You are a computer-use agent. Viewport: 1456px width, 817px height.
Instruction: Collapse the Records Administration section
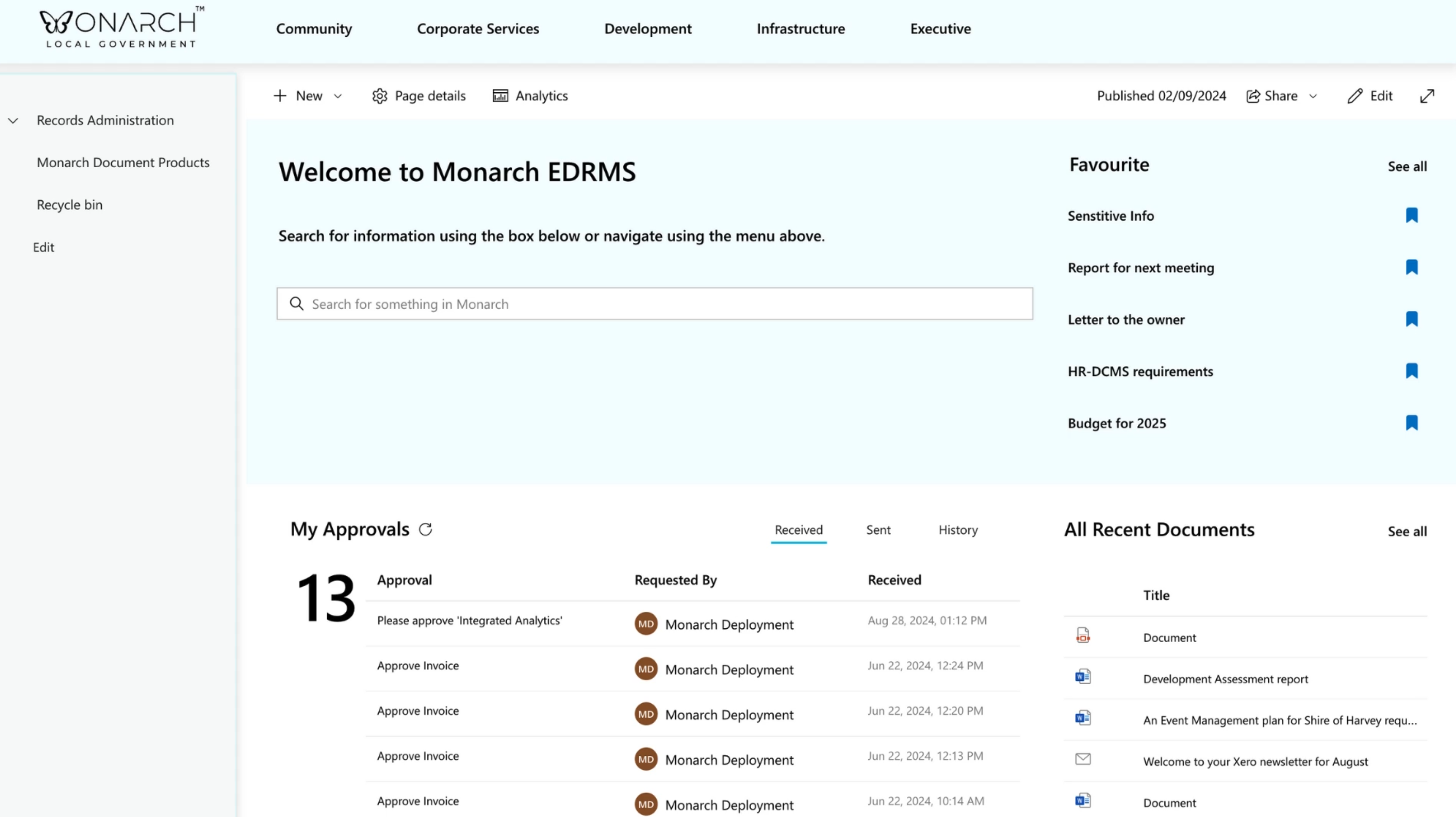(13, 120)
